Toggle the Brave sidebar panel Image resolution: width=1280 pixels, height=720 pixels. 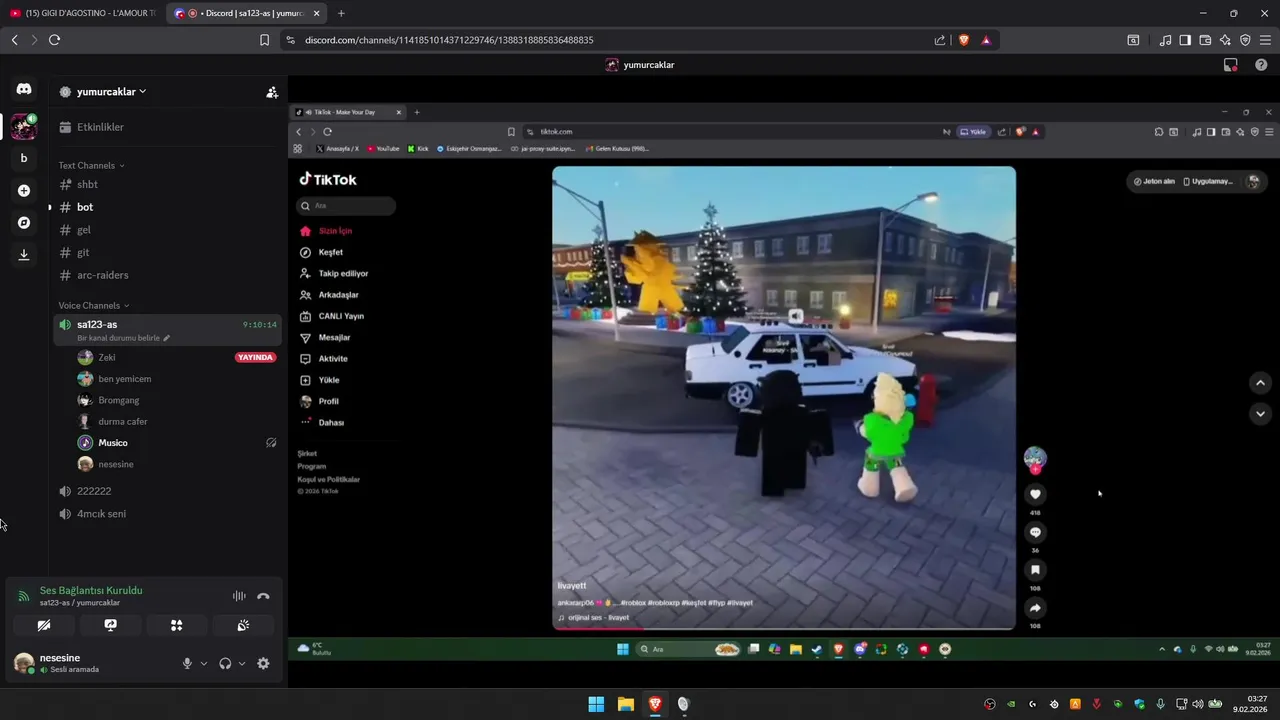click(x=1185, y=40)
